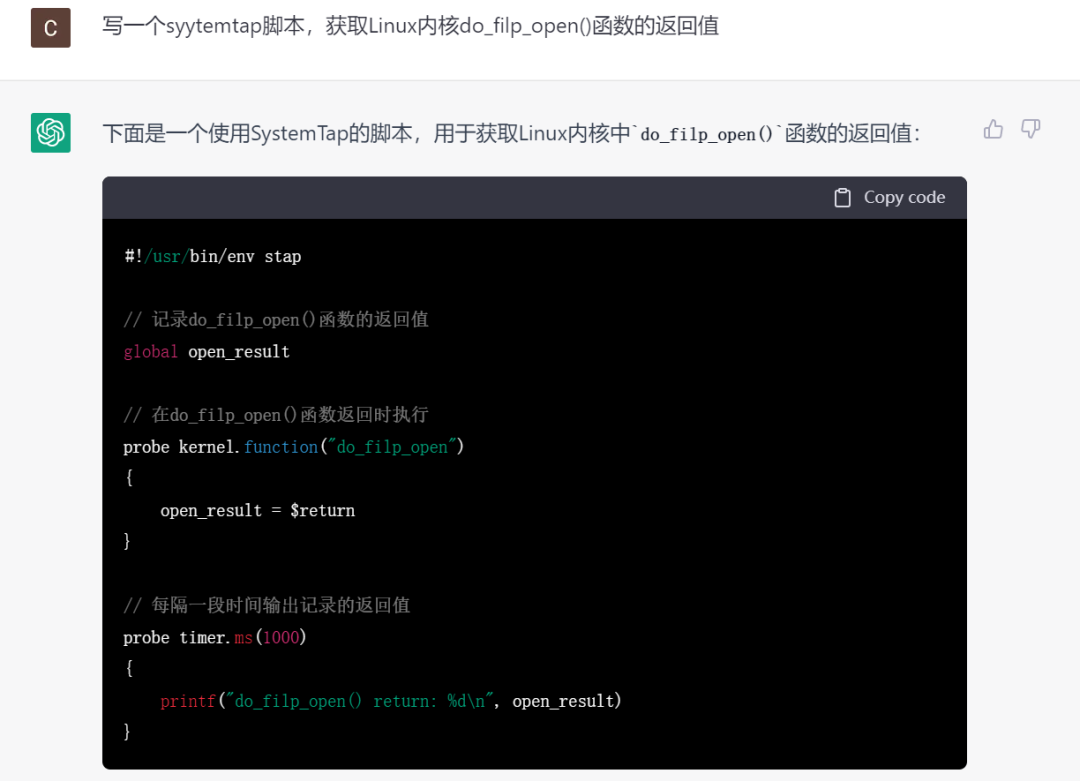Click the user avatar marked C
This screenshot has height=781, width=1080.
[50, 27]
